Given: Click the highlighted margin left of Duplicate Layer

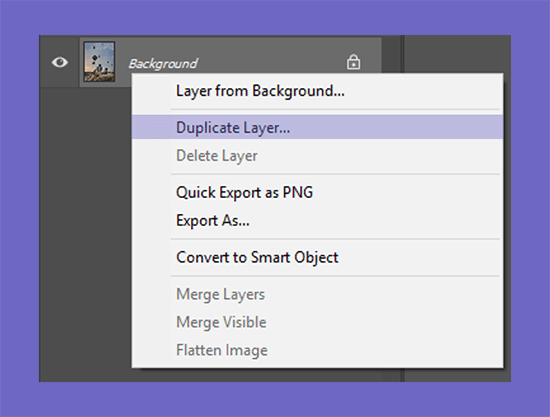Looking at the screenshot, I should [152, 127].
